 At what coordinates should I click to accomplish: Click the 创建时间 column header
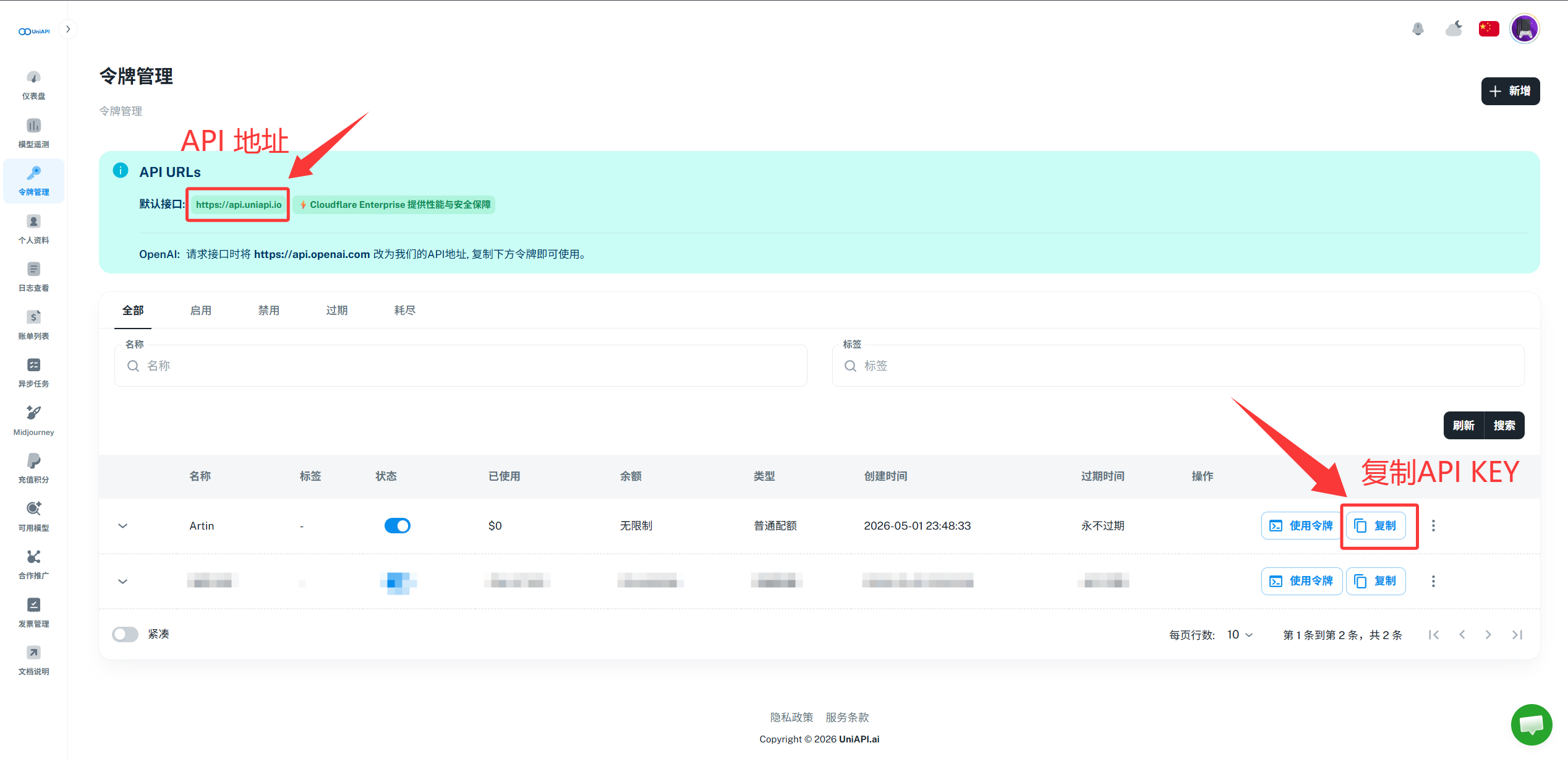[885, 476]
